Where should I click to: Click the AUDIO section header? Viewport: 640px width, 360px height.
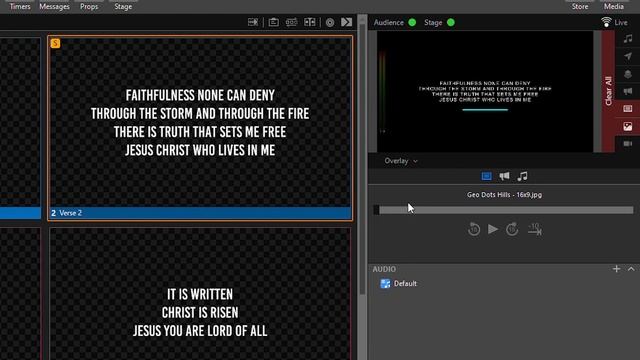coord(384,269)
